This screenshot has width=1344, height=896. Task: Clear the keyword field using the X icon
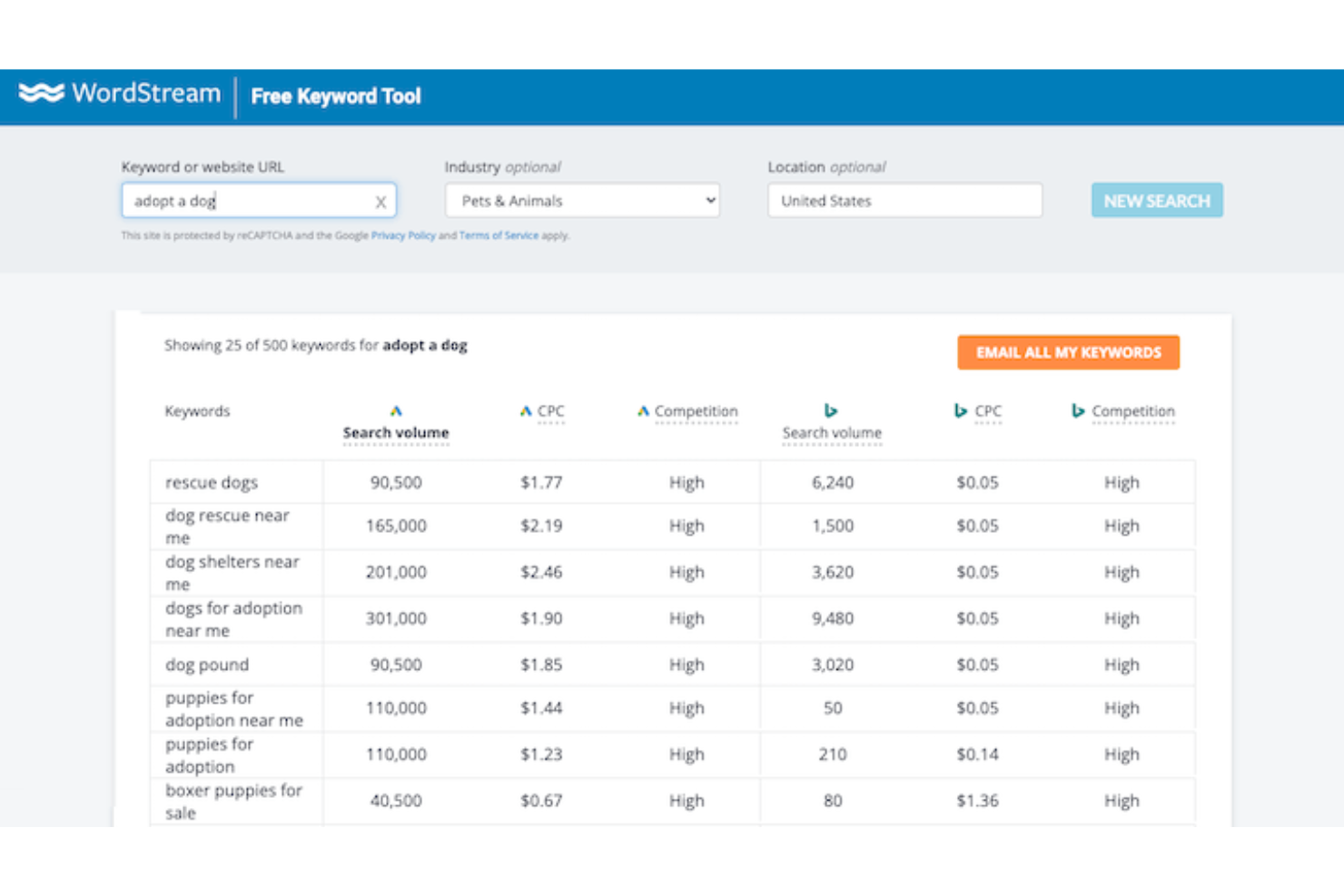[x=380, y=201]
